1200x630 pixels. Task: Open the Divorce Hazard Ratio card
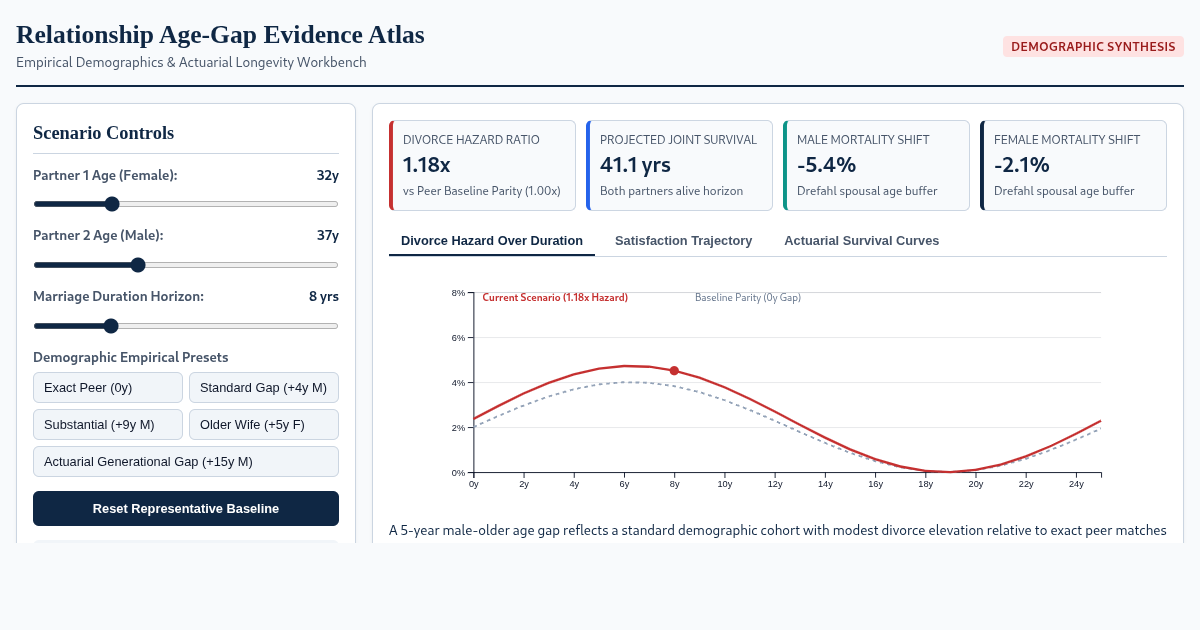[482, 165]
